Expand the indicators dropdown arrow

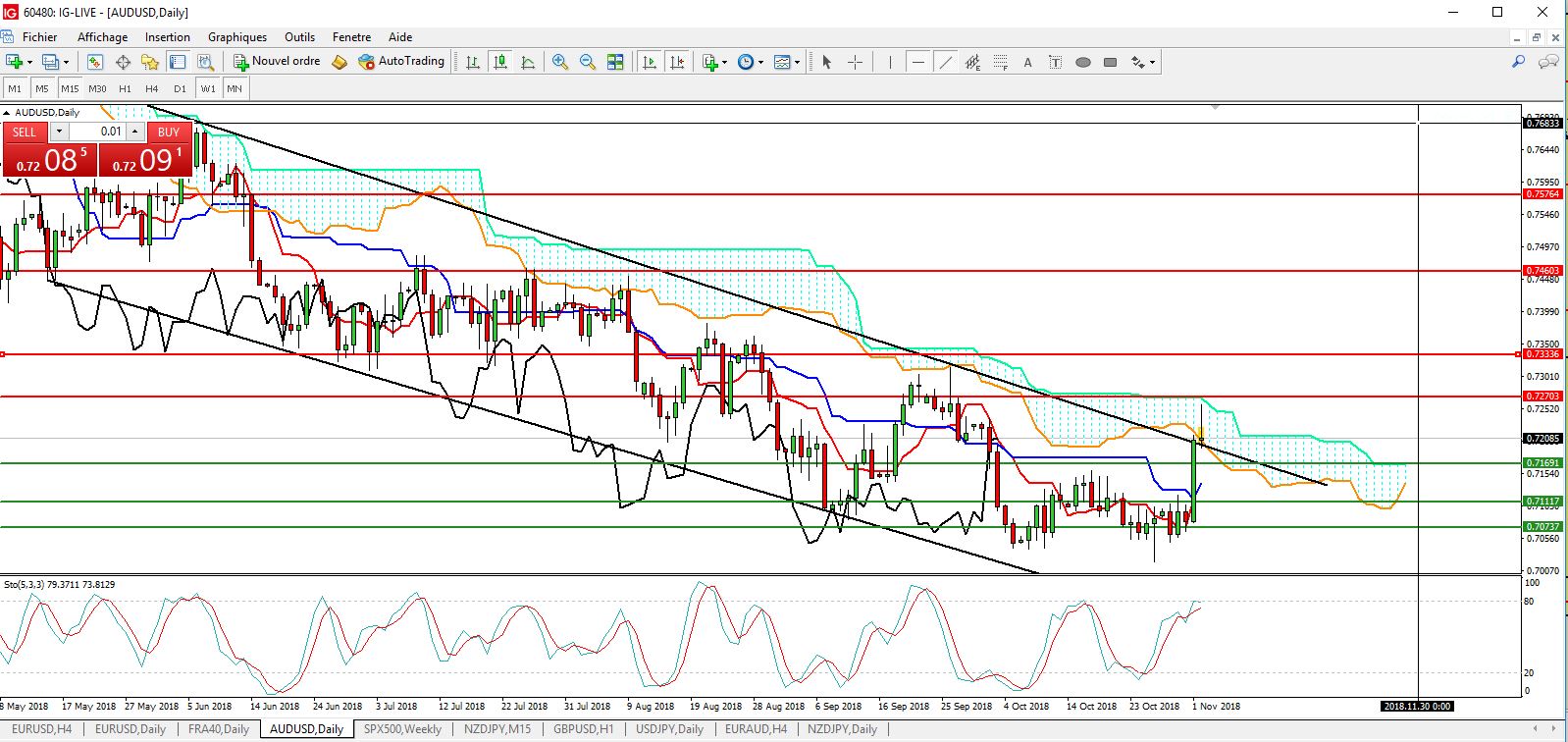(725, 62)
